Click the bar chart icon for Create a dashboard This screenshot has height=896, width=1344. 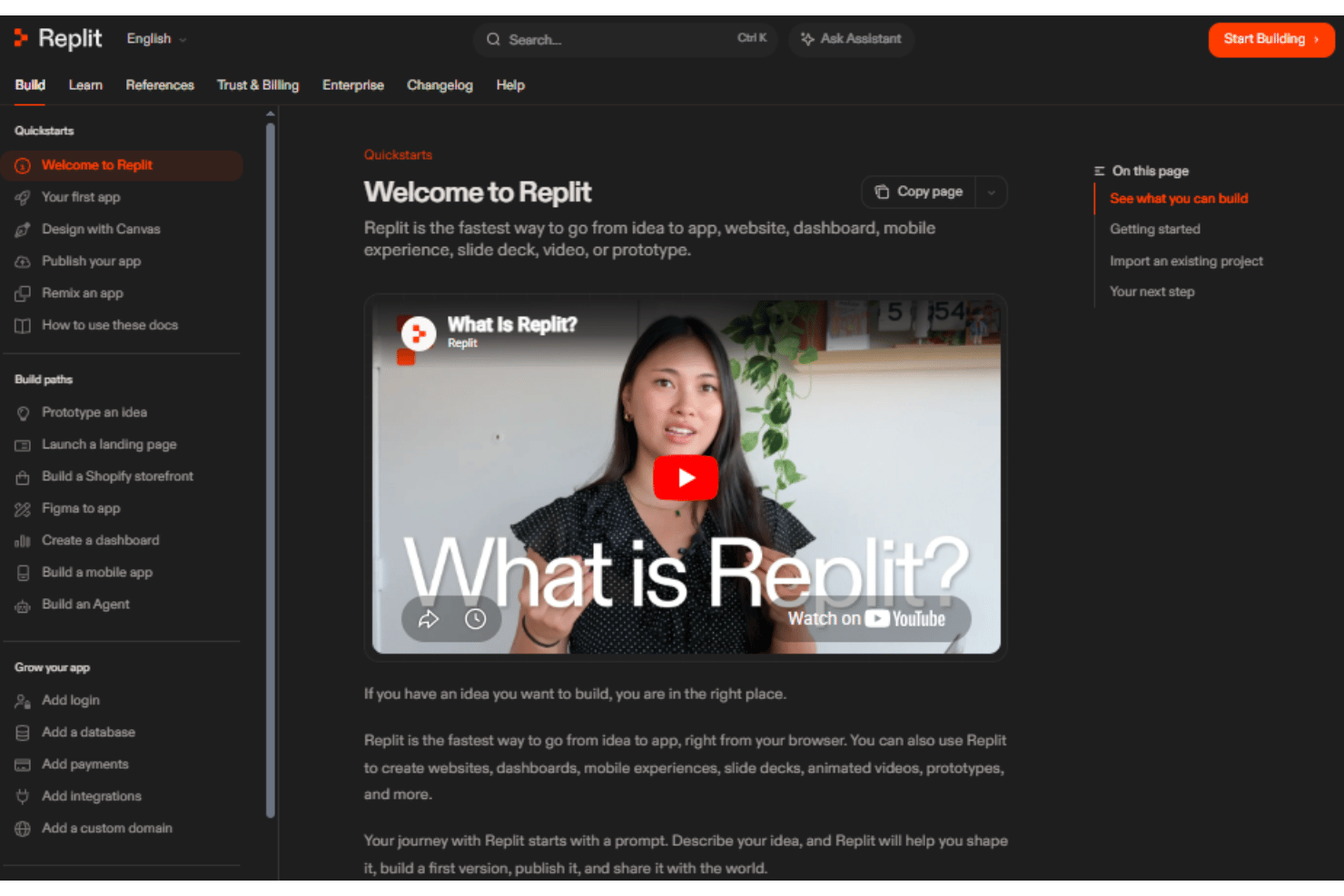[23, 541]
